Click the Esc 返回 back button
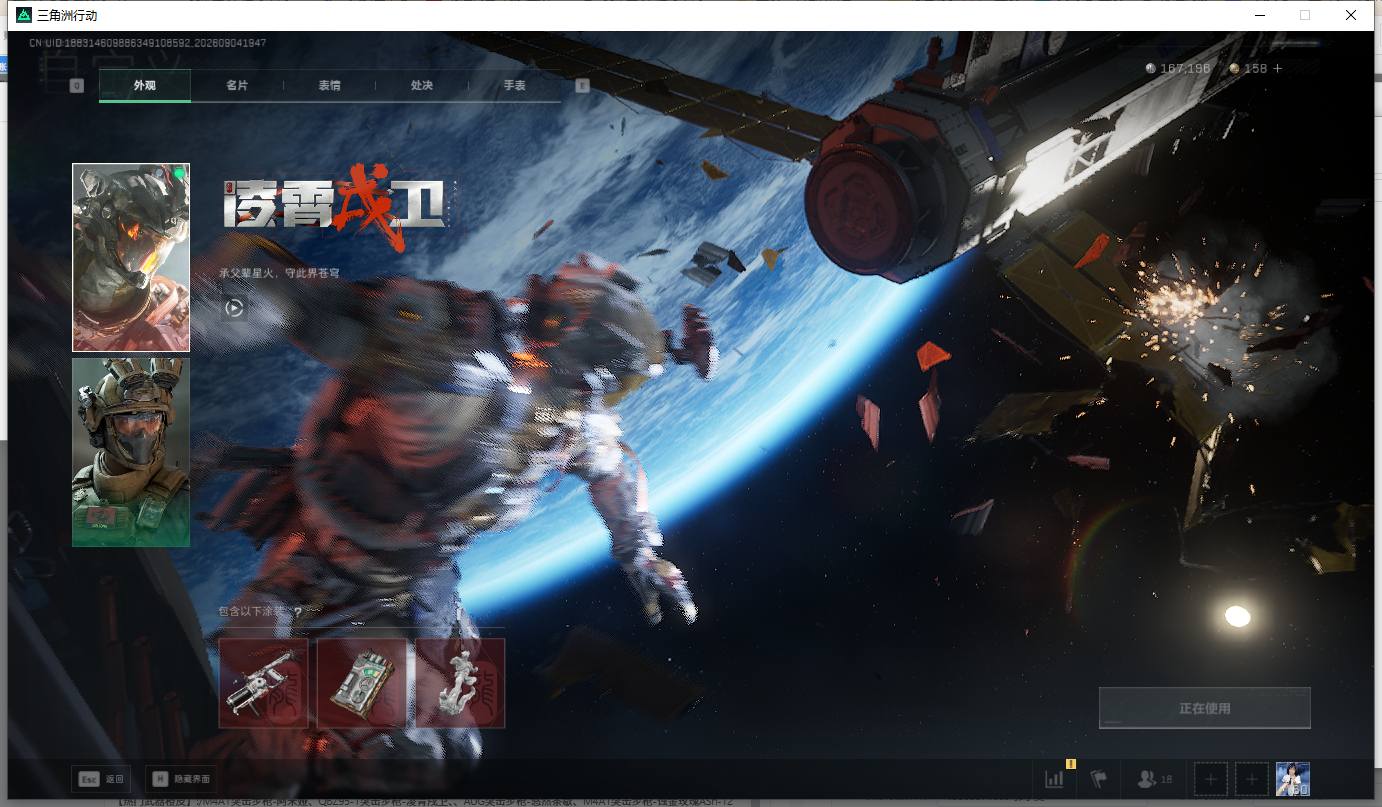Viewport: 1382px width, 807px height. pos(101,779)
